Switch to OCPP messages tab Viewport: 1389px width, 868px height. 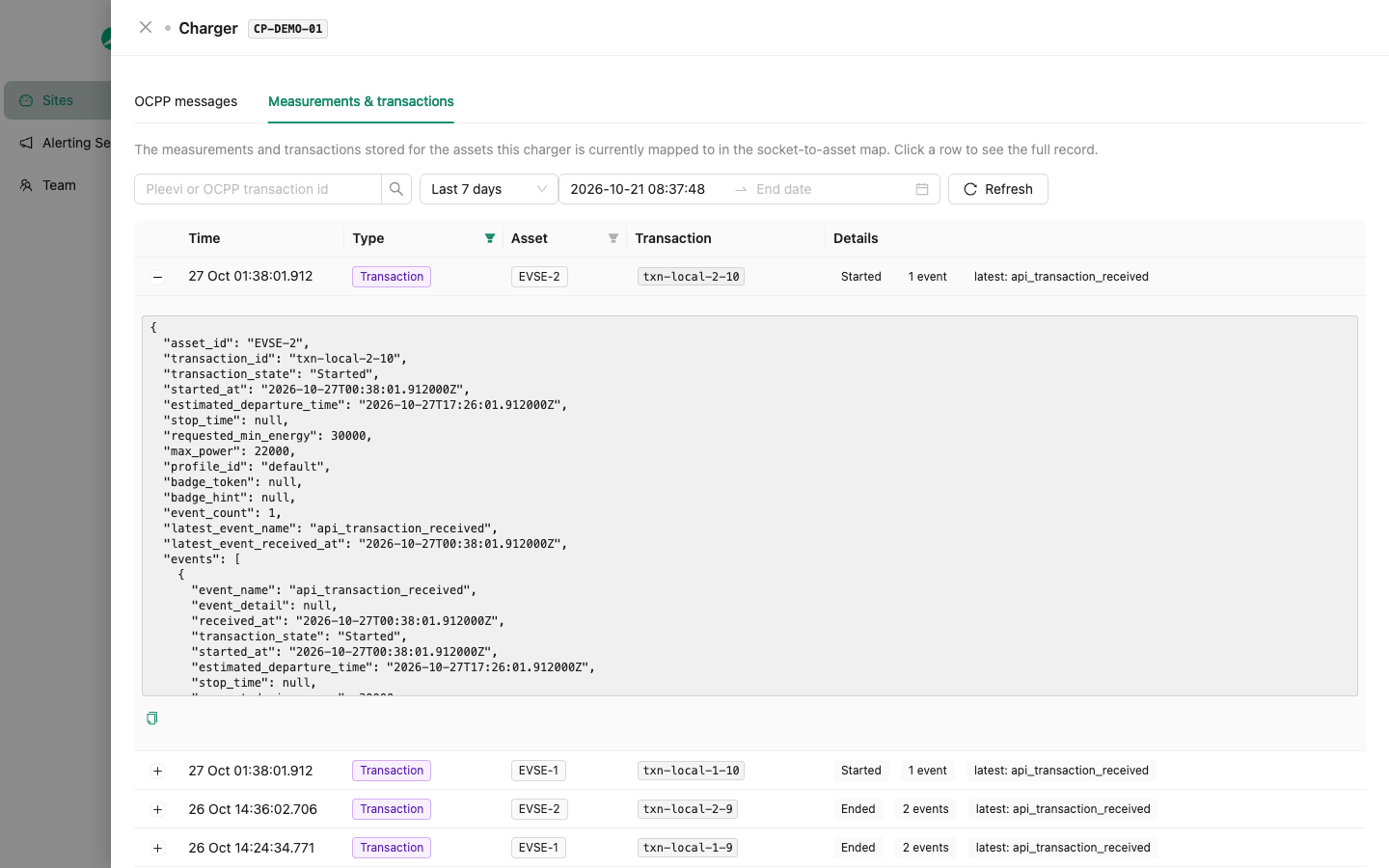click(x=186, y=101)
